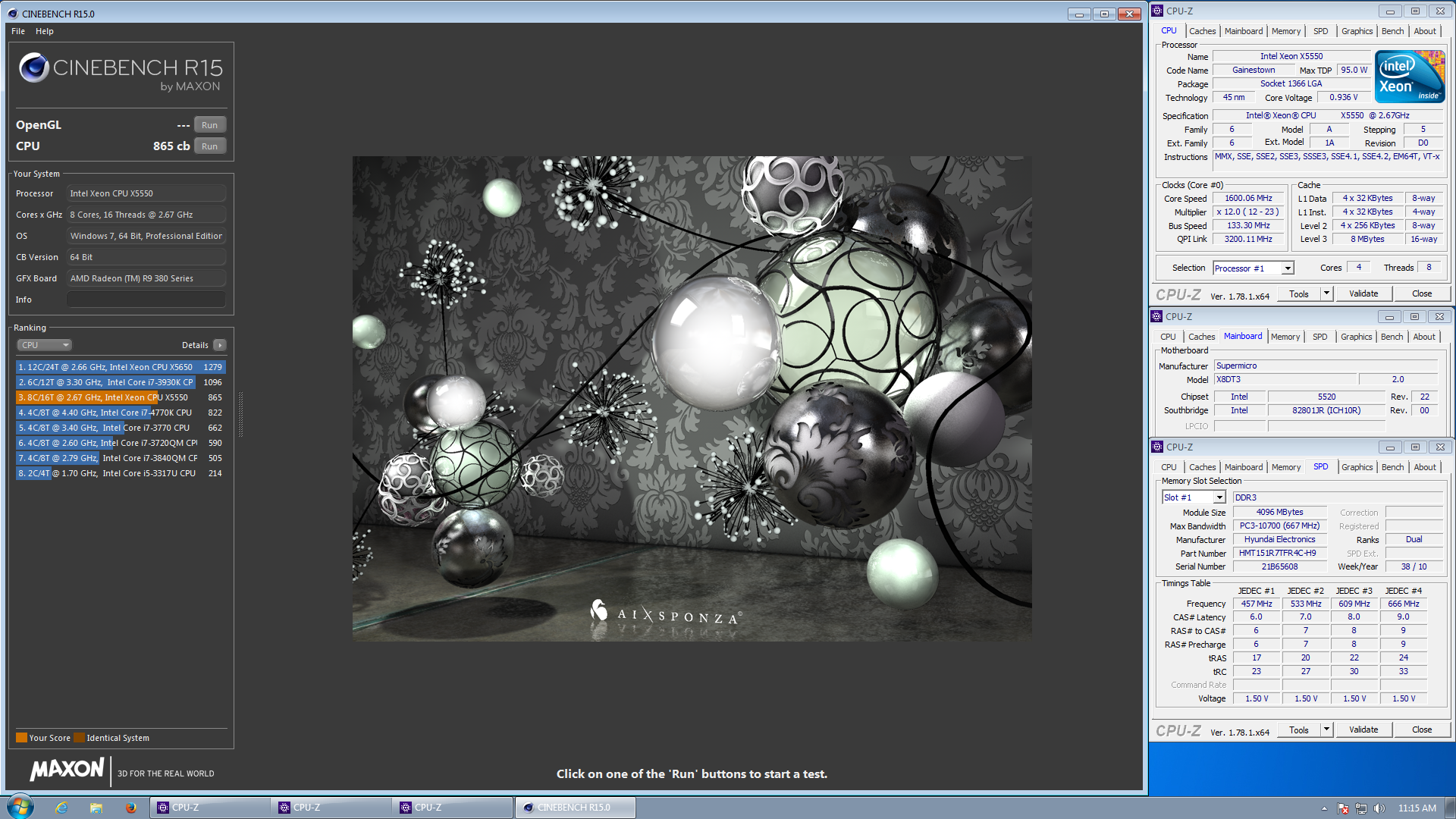Open the Help menu in Cinebench
1456x819 pixels.
(x=45, y=31)
